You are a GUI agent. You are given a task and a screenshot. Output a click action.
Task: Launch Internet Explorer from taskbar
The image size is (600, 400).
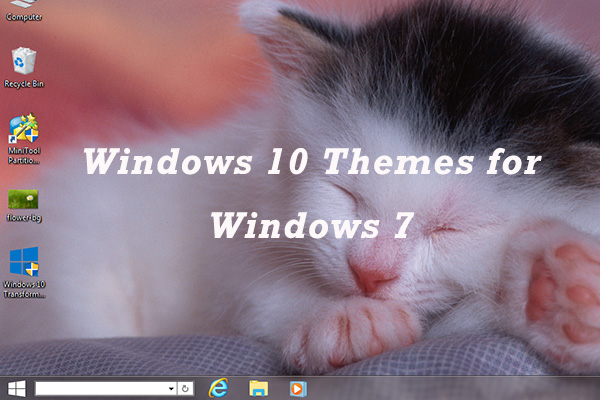pos(218,388)
